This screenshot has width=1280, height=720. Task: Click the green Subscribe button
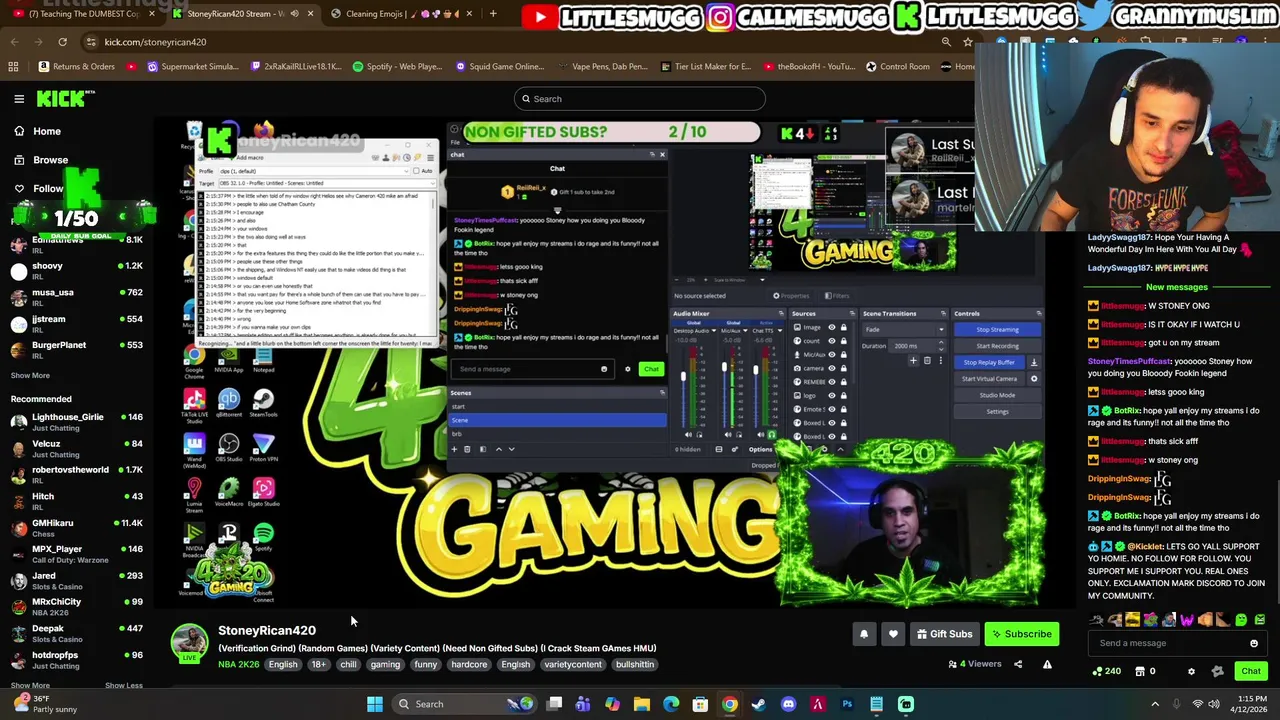1020,634
